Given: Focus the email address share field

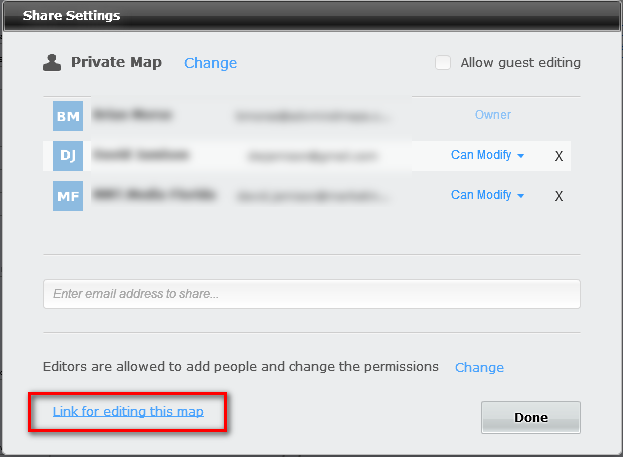Looking at the screenshot, I should pos(311,294).
